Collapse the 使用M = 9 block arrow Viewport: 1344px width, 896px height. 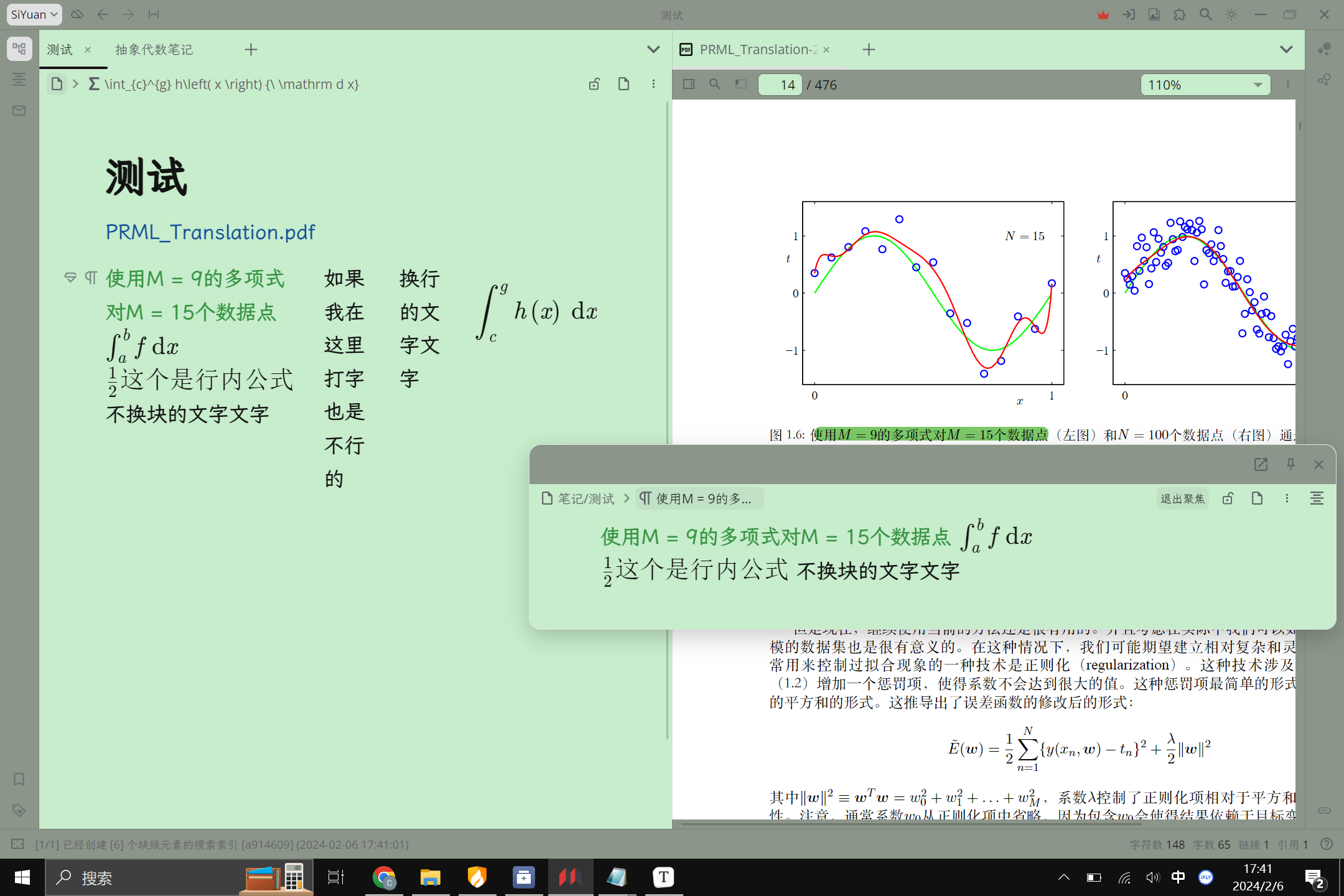(x=70, y=278)
